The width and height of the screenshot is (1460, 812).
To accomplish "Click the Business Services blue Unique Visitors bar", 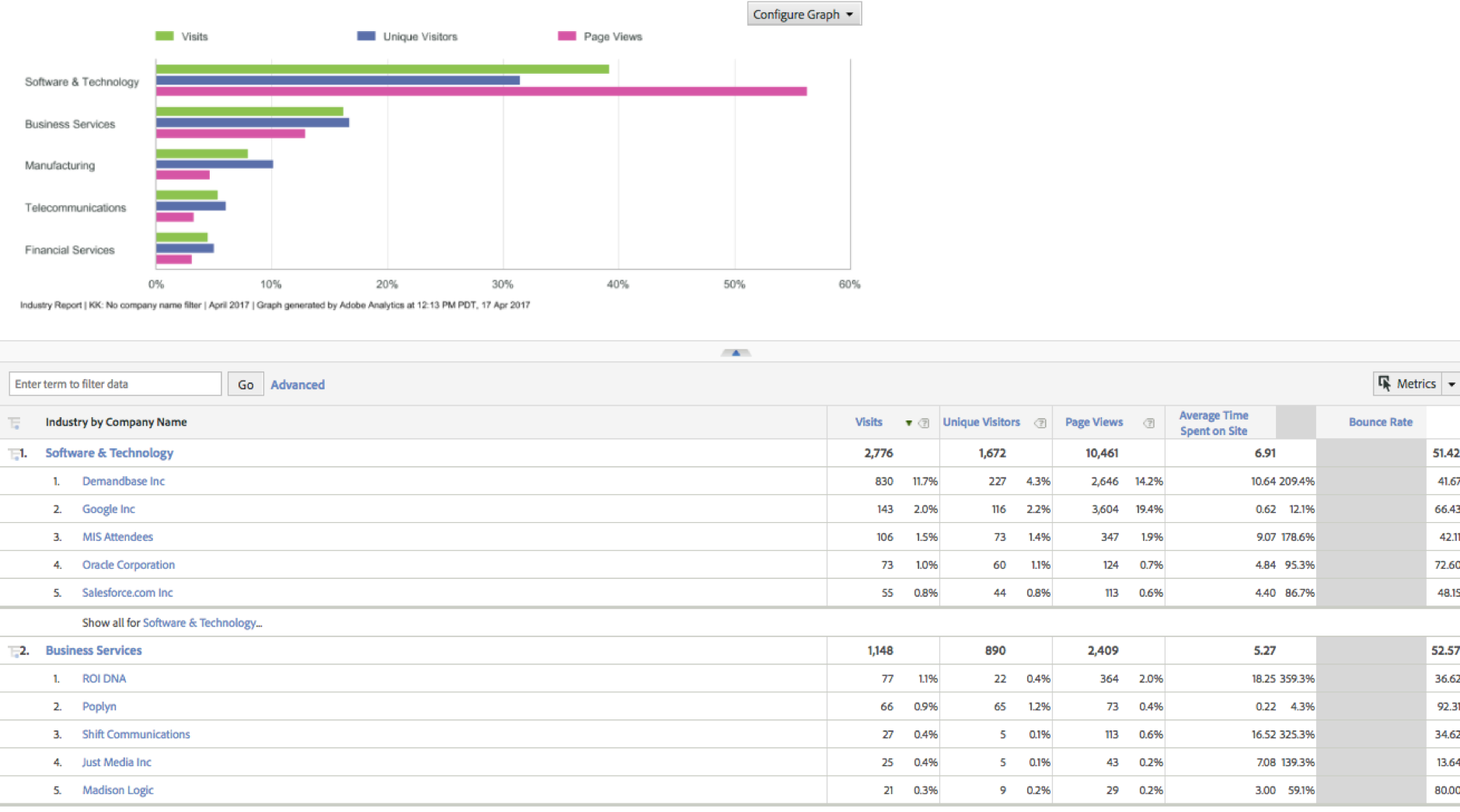I will pyautogui.click(x=253, y=123).
